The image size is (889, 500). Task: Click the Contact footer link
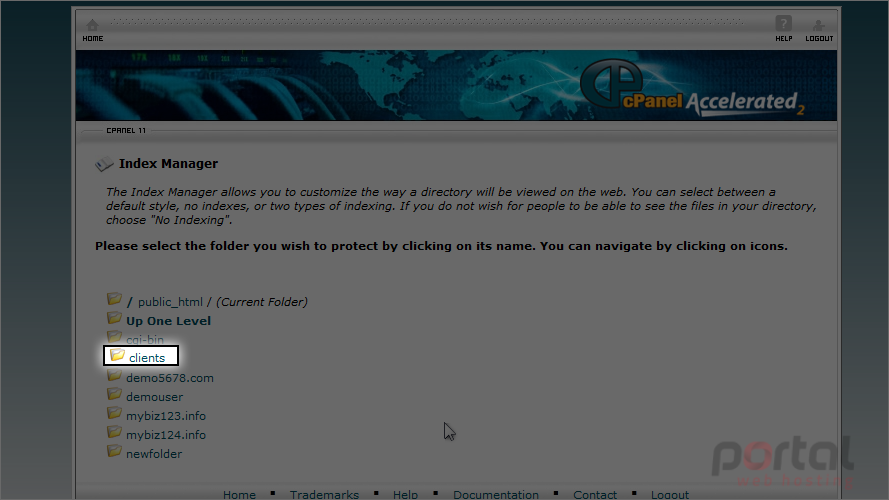[x=595, y=494]
